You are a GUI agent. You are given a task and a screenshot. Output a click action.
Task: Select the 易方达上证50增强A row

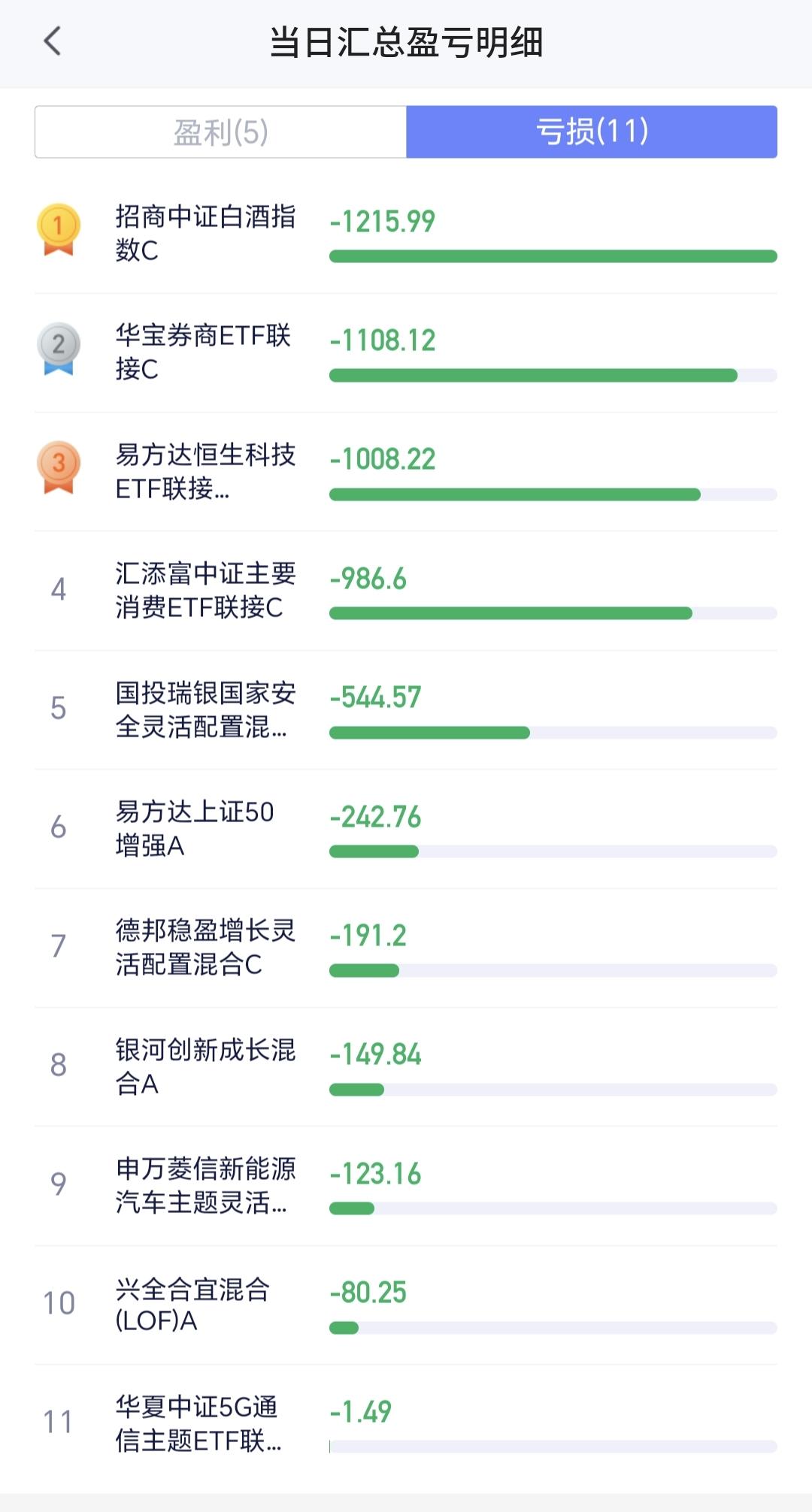point(406,828)
